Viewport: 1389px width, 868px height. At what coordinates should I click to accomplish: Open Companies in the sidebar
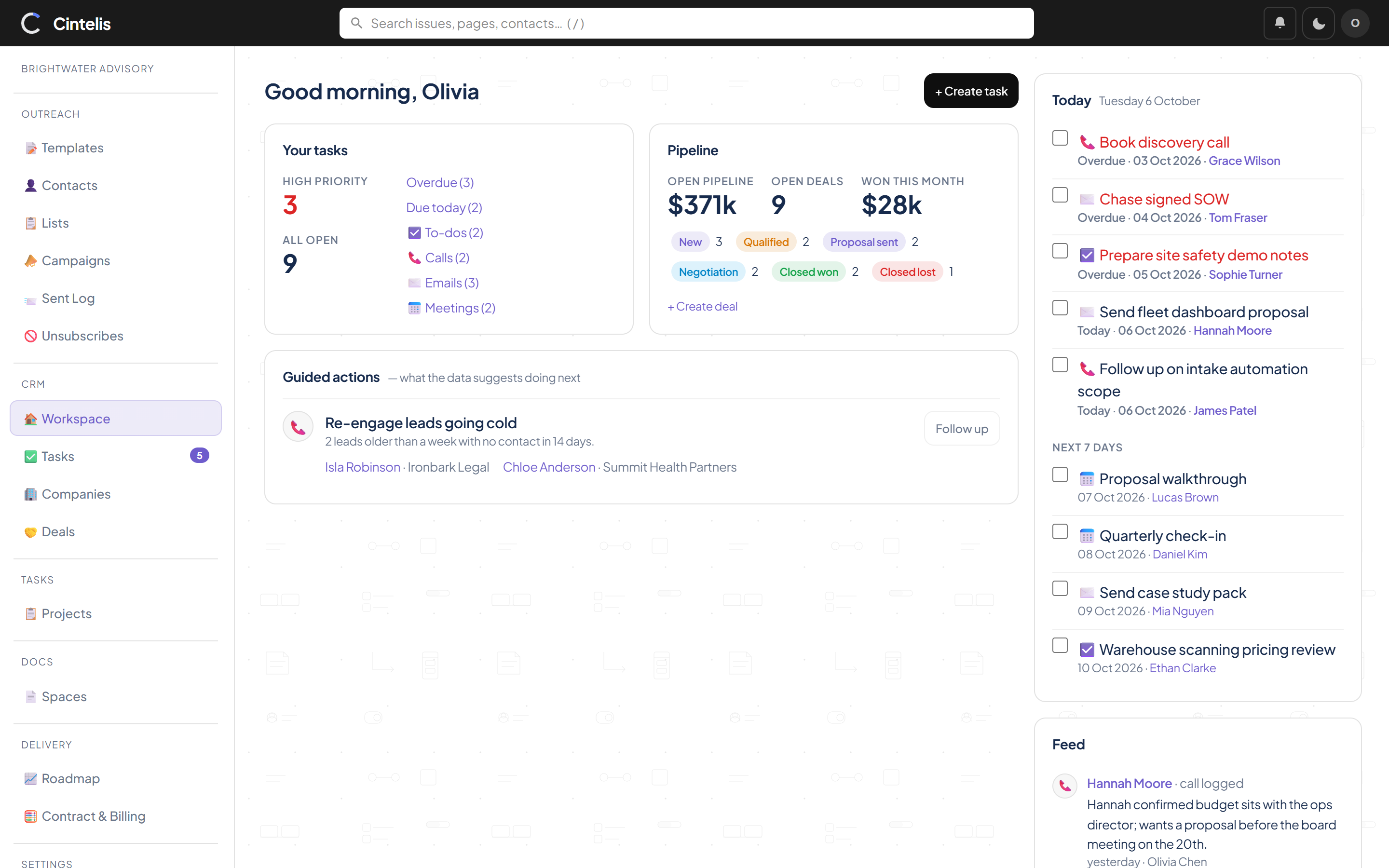tap(115, 494)
